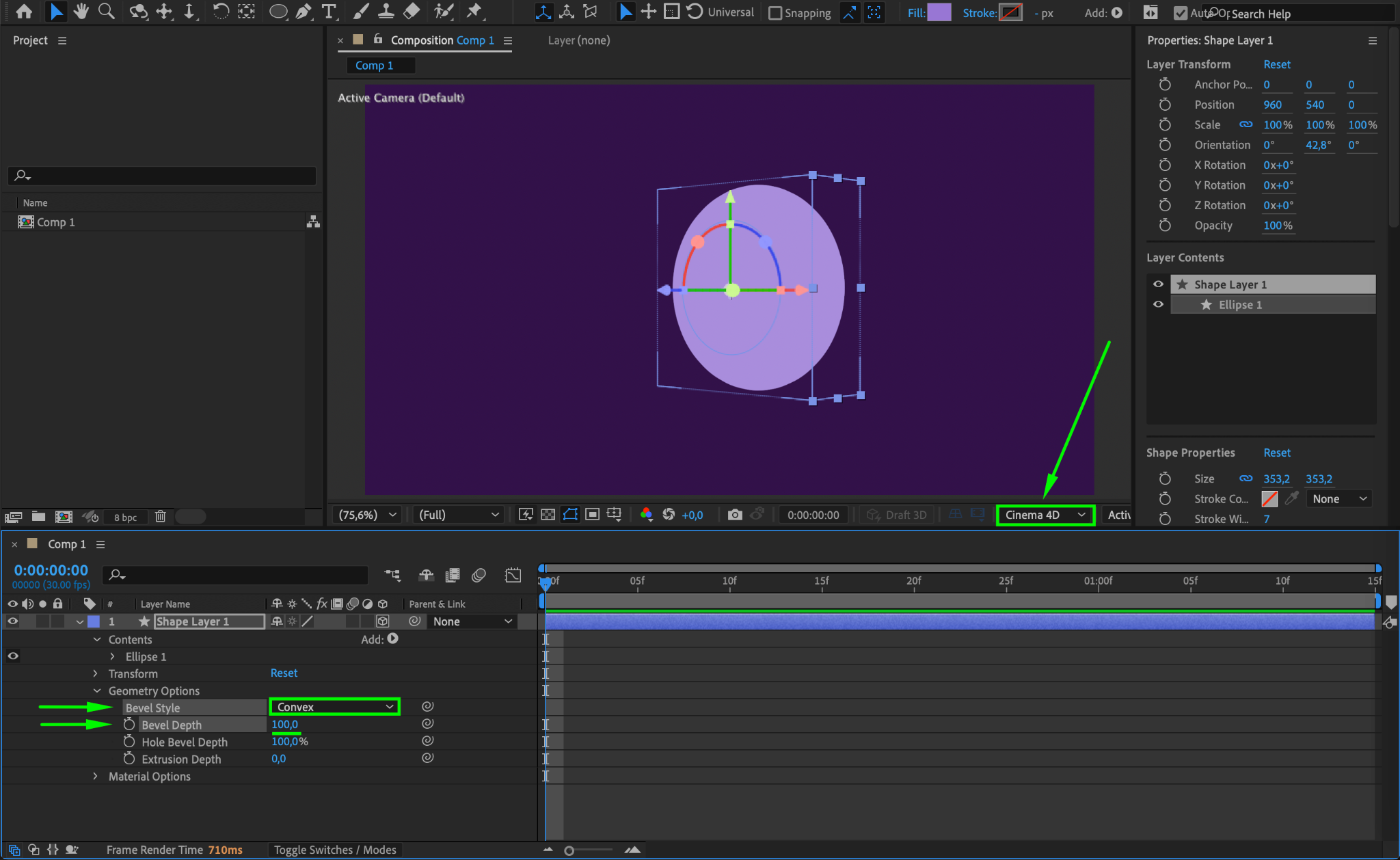Click the Home icon

24,12
